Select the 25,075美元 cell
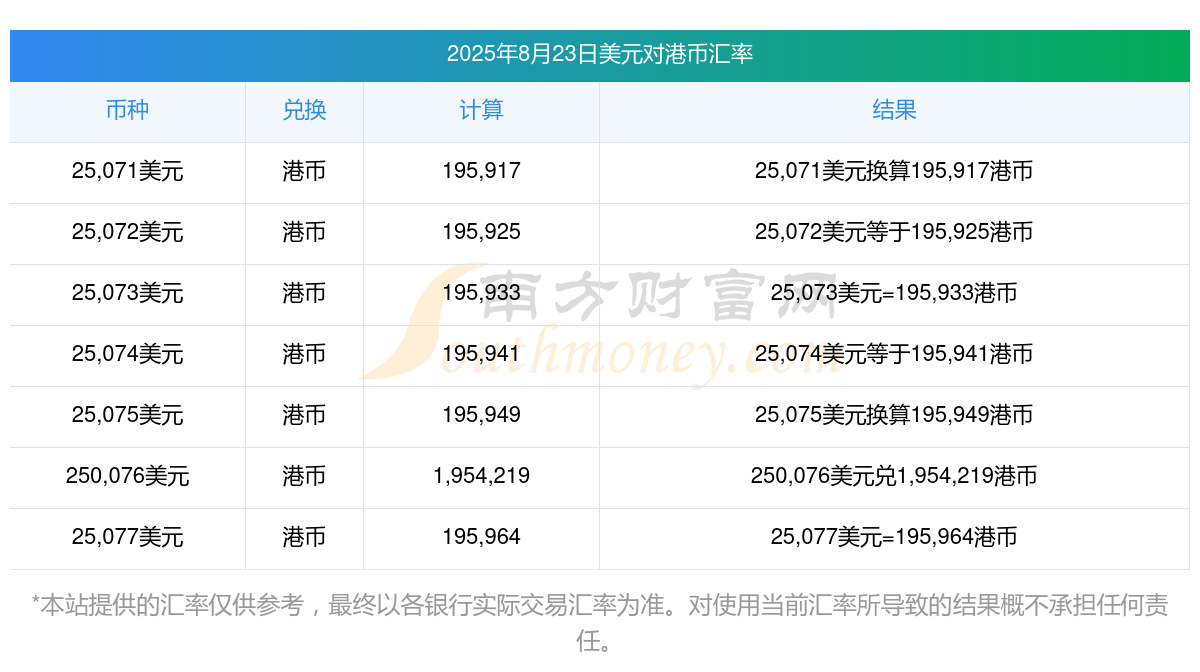The image size is (1200, 672). pyautogui.click(x=127, y=415)
